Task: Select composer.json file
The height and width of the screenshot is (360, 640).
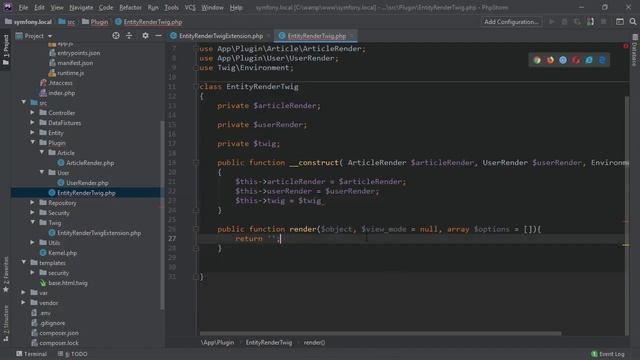Action: click(59, 333)
